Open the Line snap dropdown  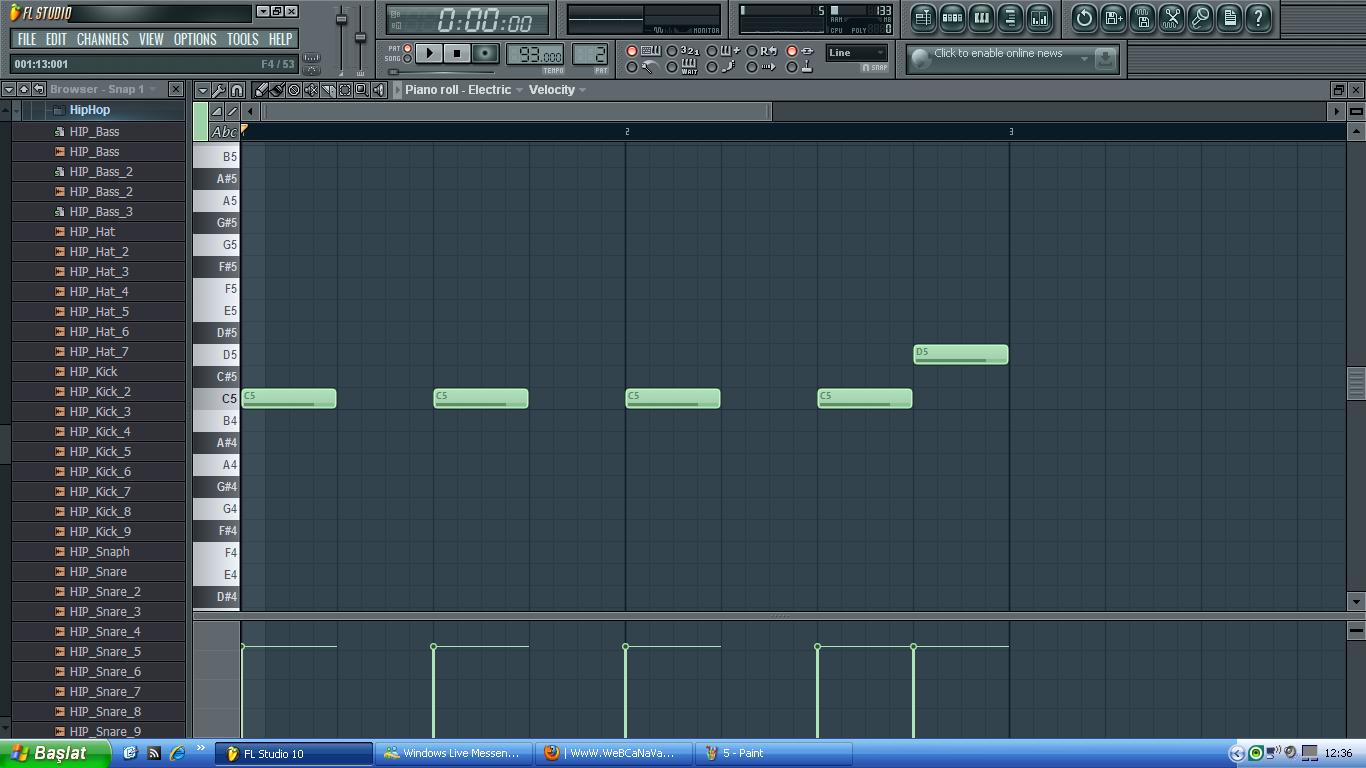(x=856, y=53)
